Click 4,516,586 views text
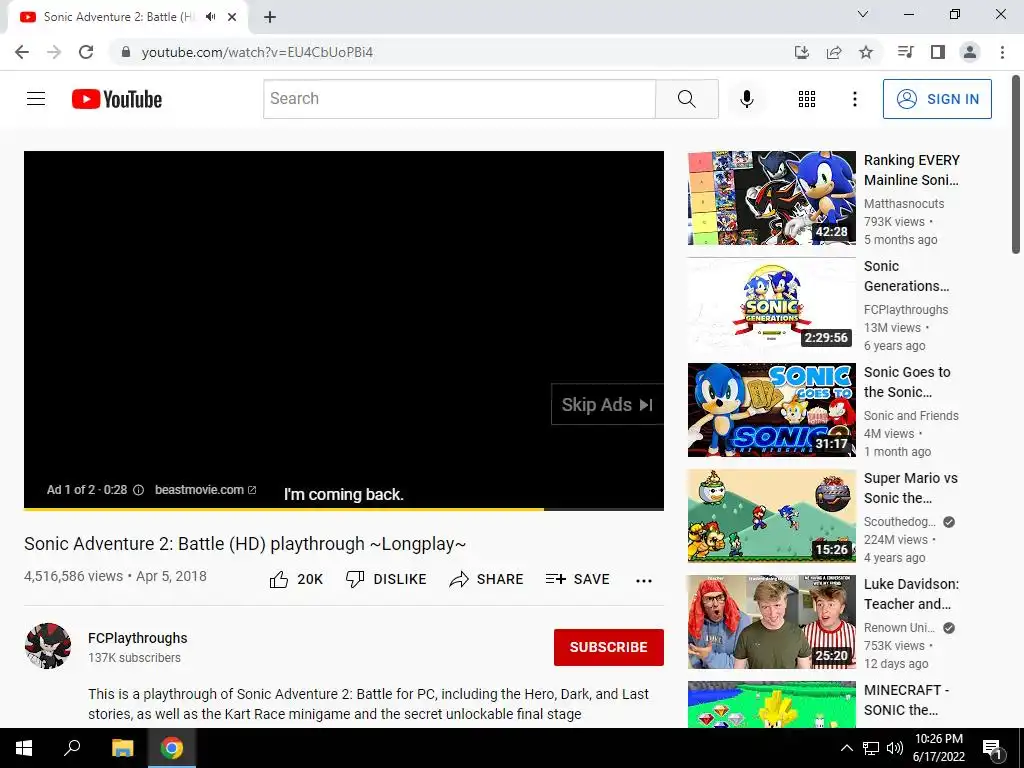Viewport: 1024px width, 768px height. coord(73,576)
